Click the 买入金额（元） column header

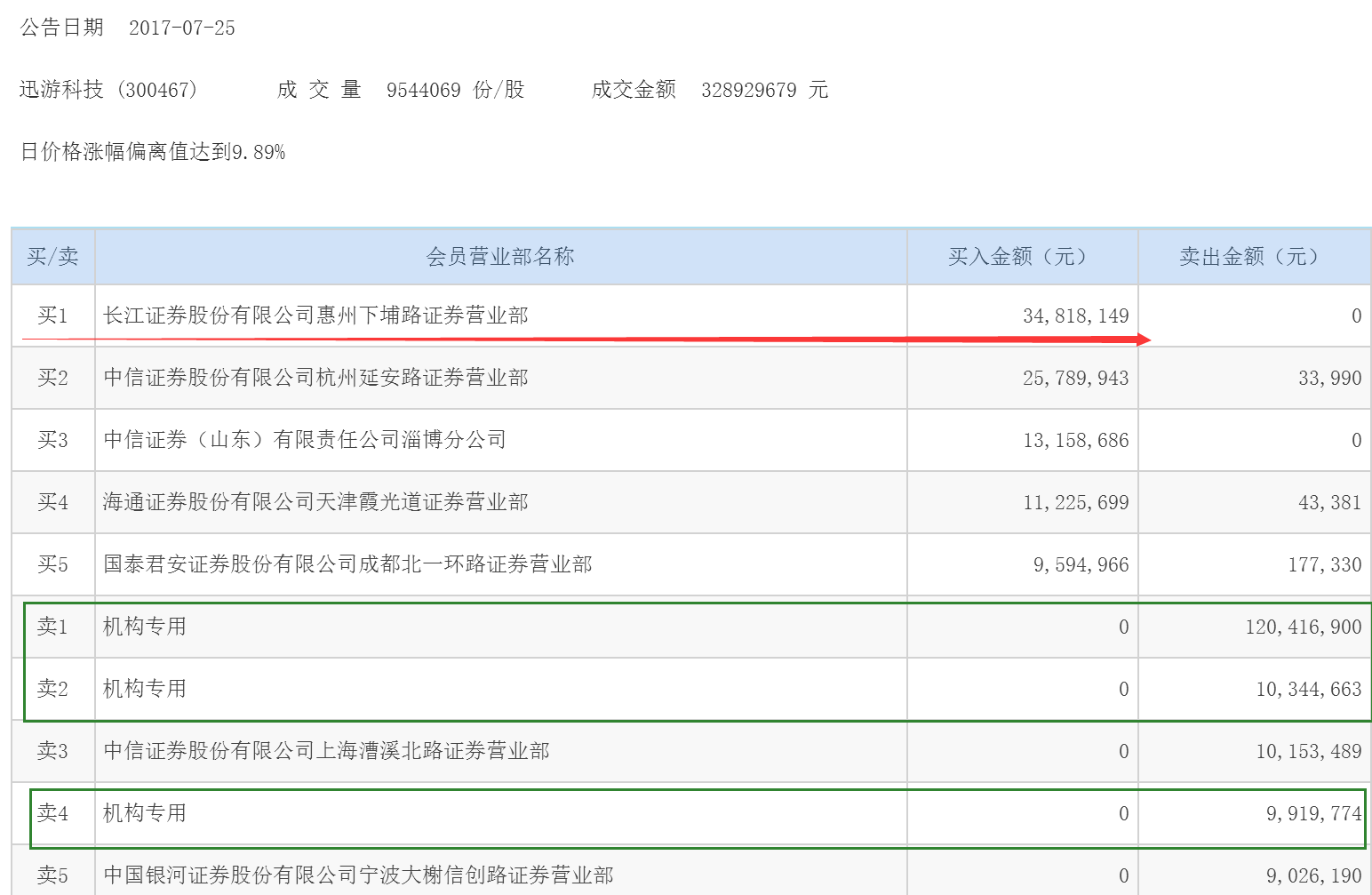(x=1022, y=257)
